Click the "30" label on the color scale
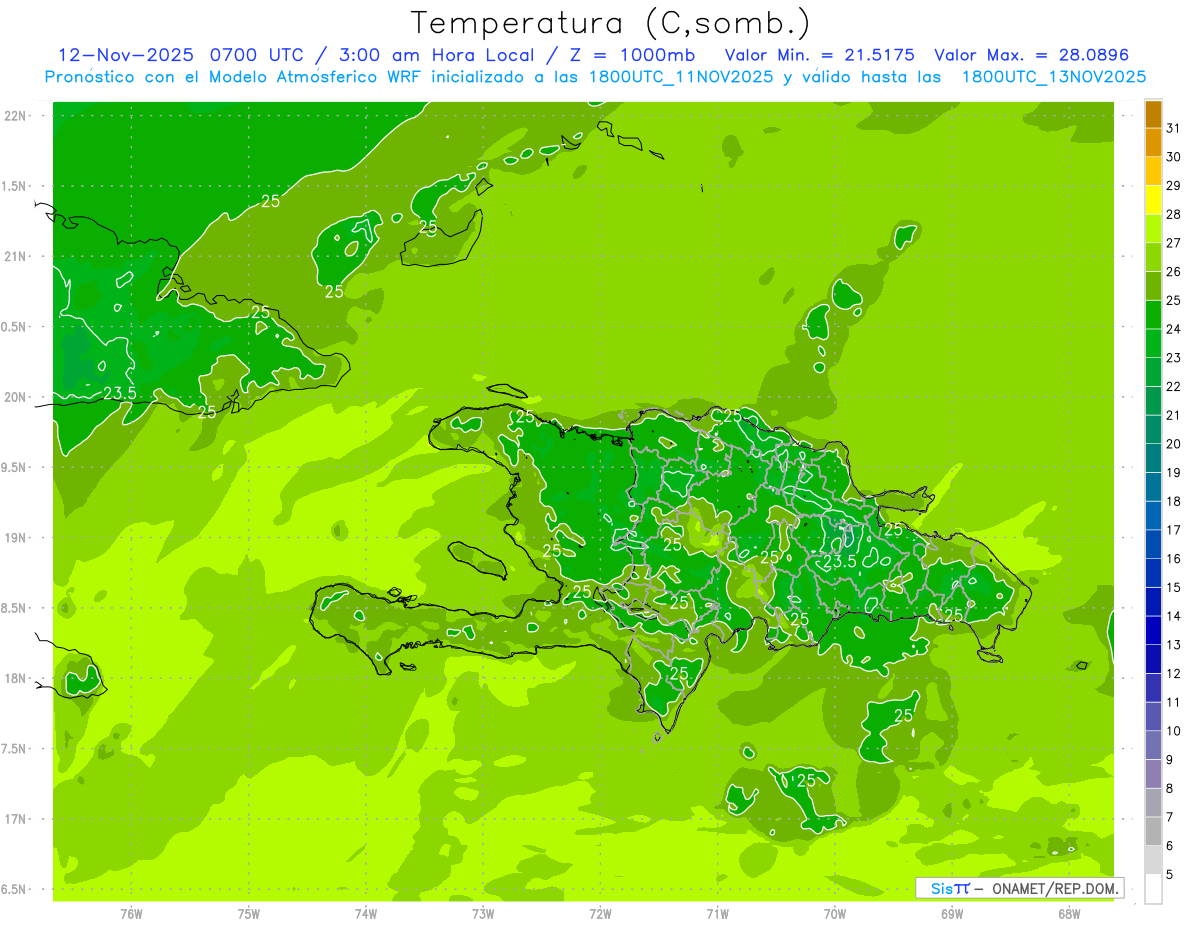Image resolution: width=1200 pixels, height=927 pixels. [1174, 157]
